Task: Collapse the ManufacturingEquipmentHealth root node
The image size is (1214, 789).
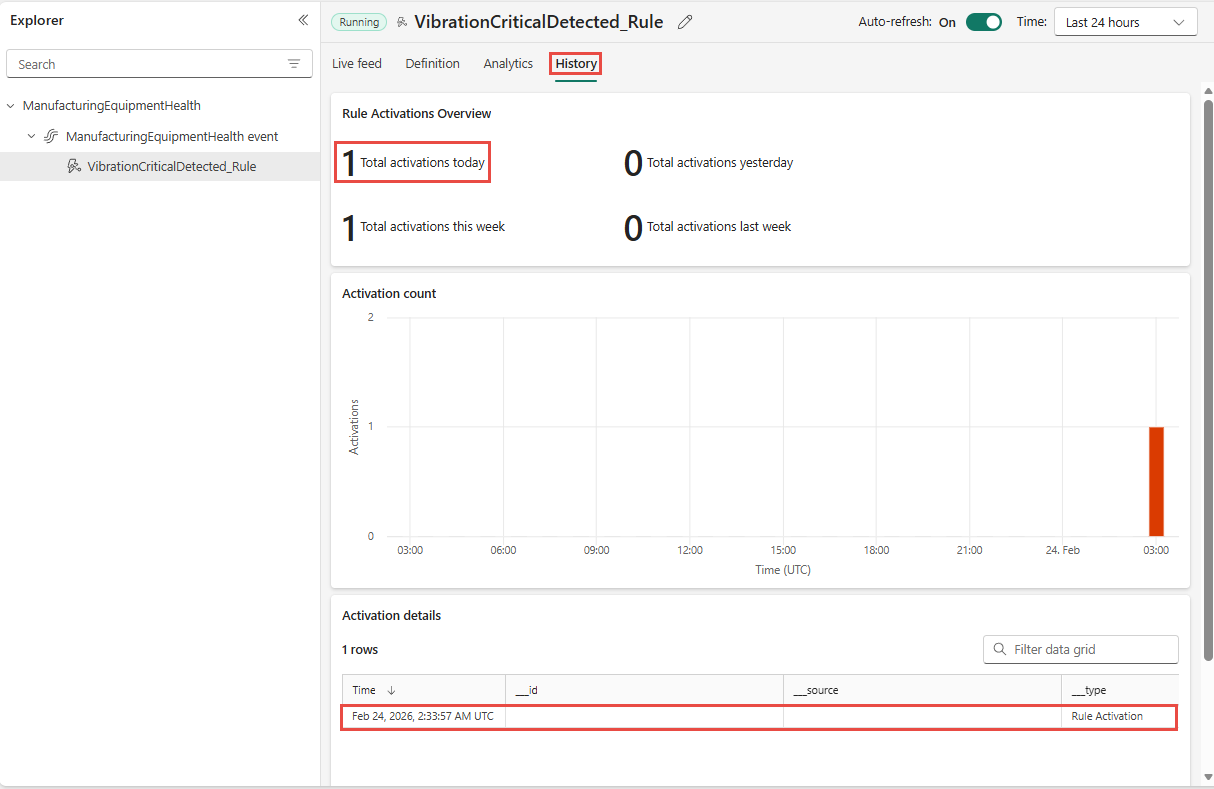Action: (x=12, y=106)
